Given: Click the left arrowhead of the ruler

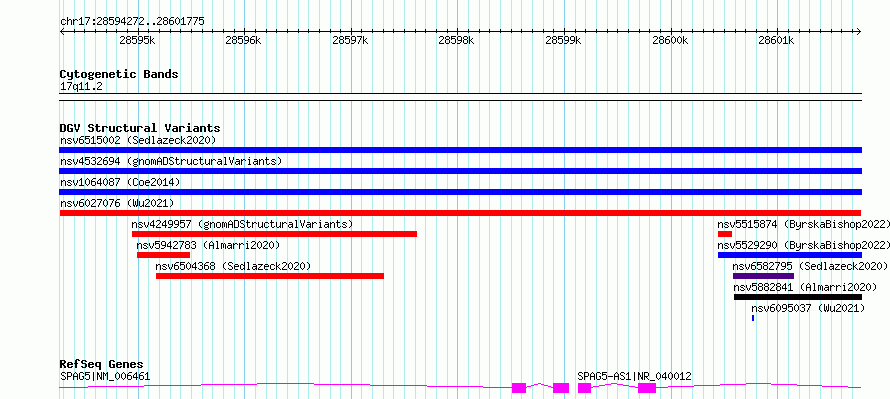Looking at the screenshot, I should 62,32.
